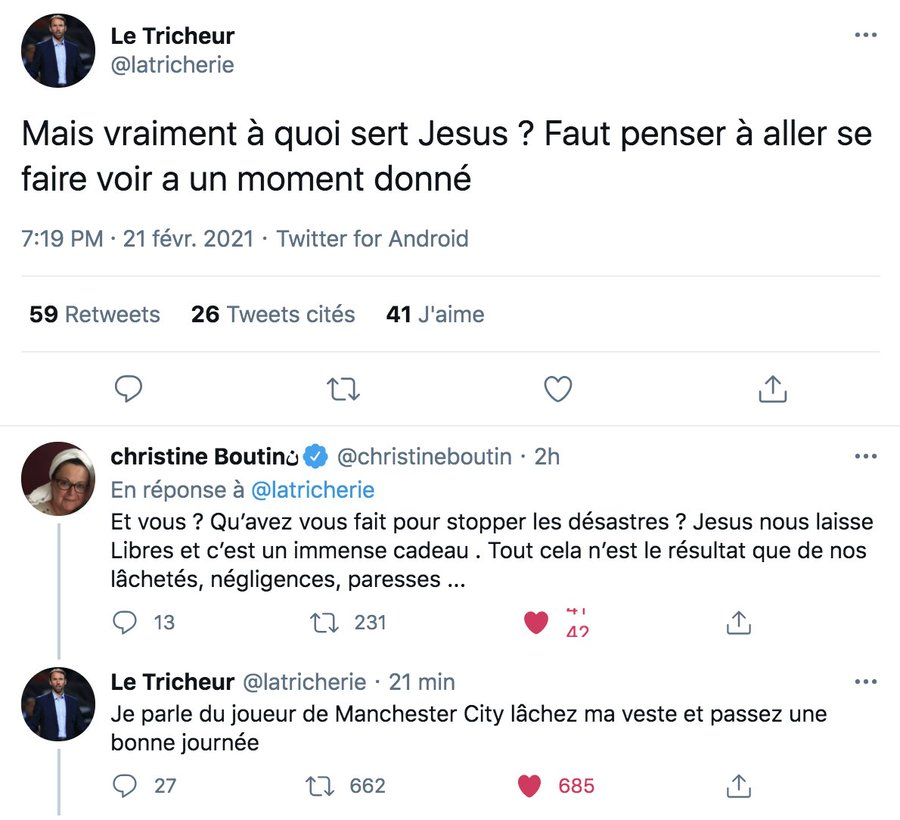Reply to Christine Boutin's tweet with 13 replies

point(125,623)
